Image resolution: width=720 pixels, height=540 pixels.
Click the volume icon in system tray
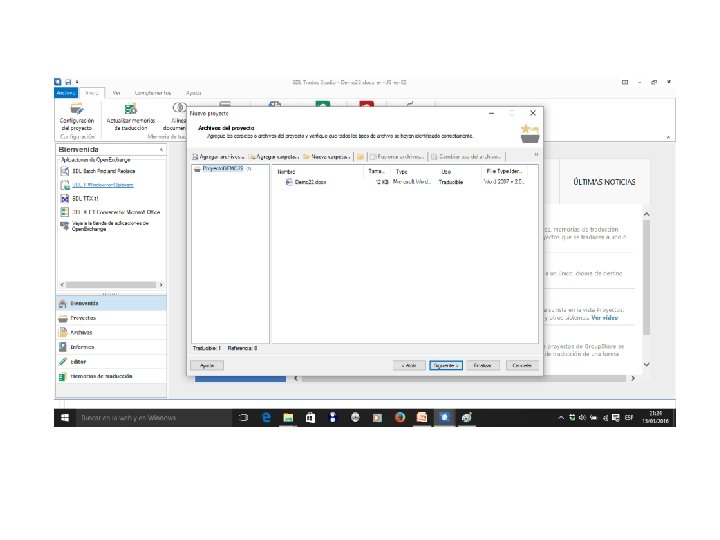[583, 418]
